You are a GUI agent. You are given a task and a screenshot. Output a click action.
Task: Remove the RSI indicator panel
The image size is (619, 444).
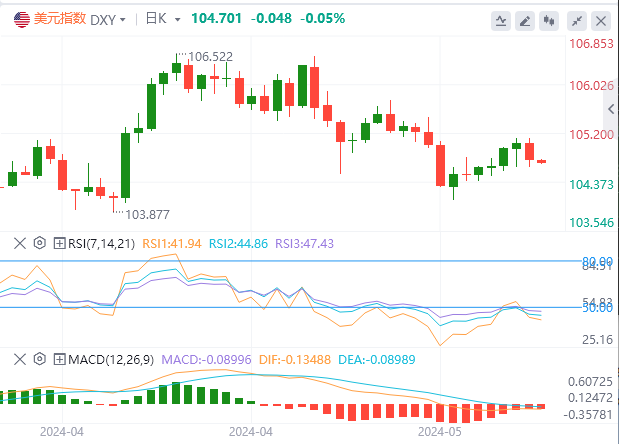click(x=21, y=242)
